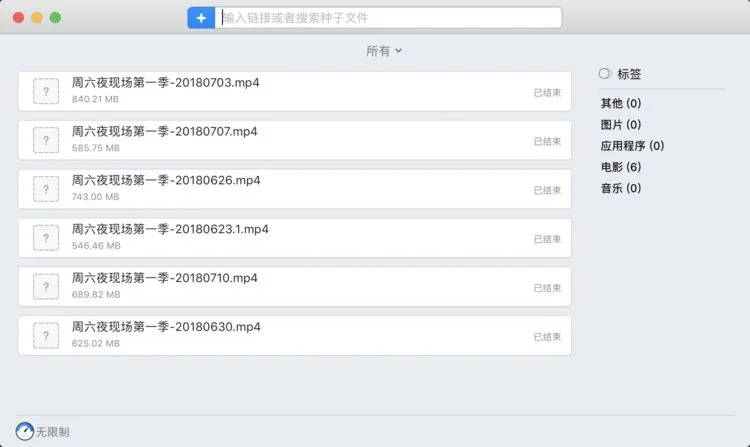The image size is (750, 447).
Task: Focus the link or torrent search field
Action: 388,18
